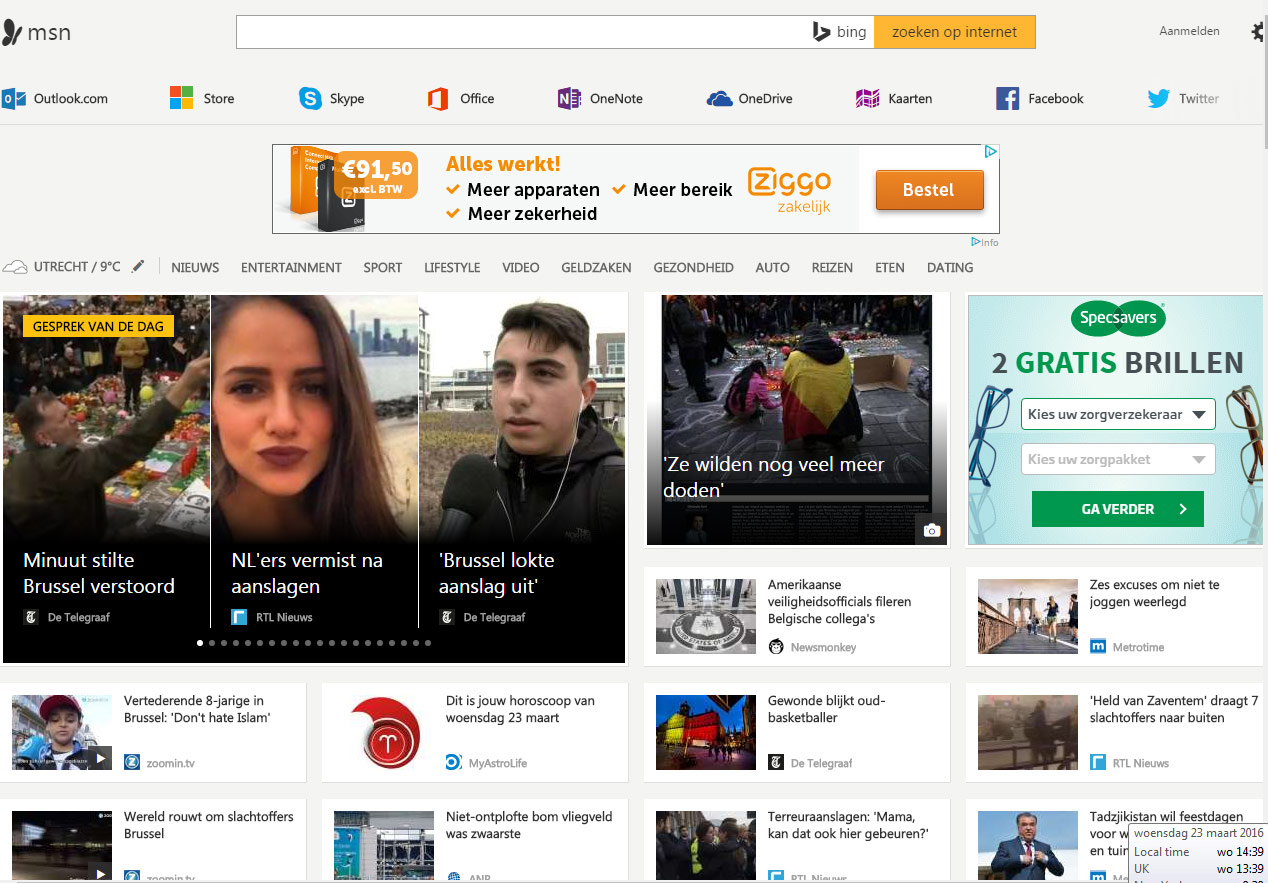Open the 'Kies uw zorgpakket' dropdown

(1117, 459)
